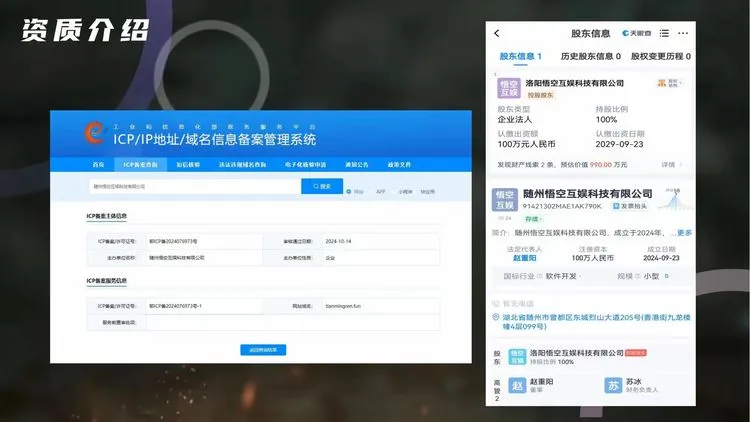Open legal representative 赵重阳 link

point(525,258)
